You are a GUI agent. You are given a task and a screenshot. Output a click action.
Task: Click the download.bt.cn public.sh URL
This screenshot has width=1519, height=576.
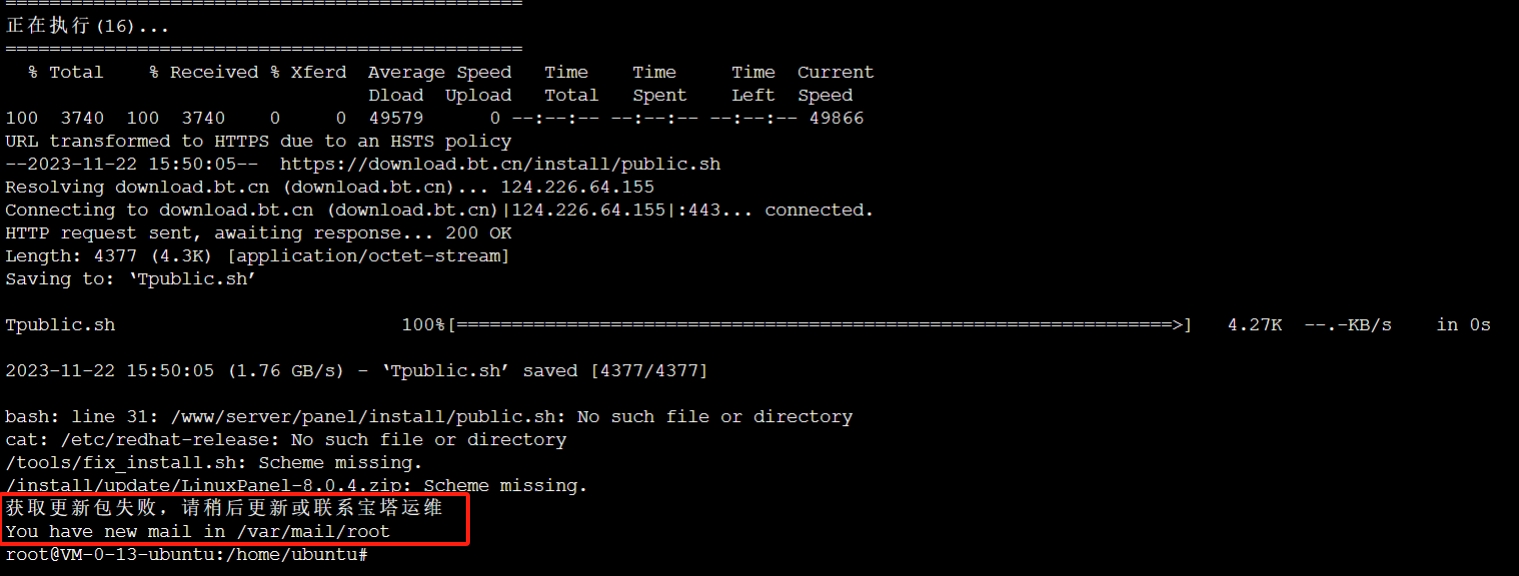500,164
